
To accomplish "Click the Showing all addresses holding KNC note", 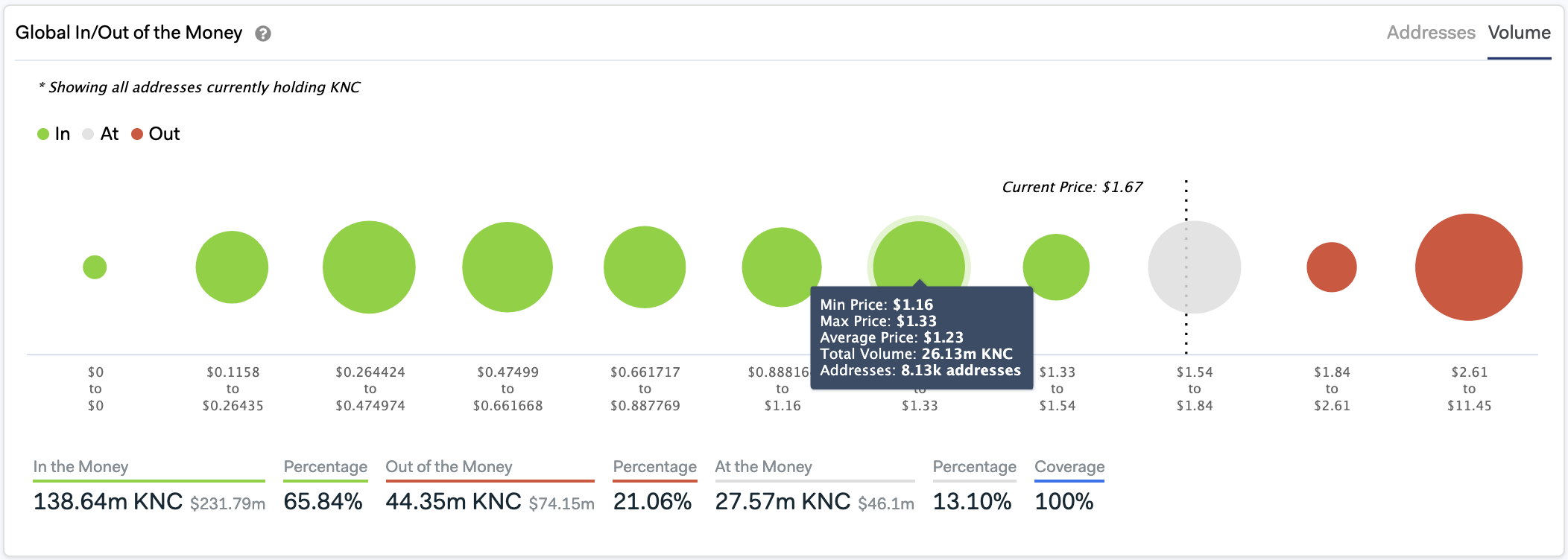I will tap(200, 87).
